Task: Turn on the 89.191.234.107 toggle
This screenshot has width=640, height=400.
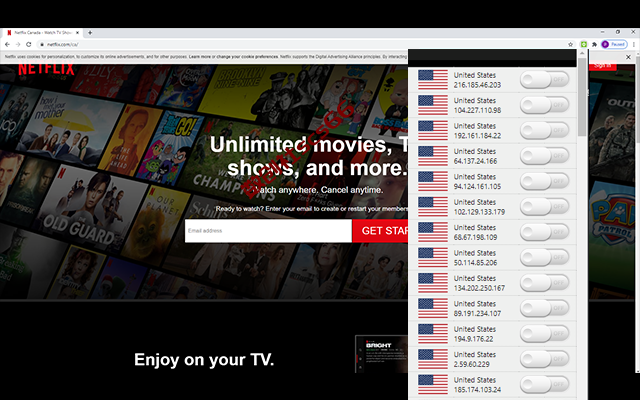Action: [x=544, y=308]
